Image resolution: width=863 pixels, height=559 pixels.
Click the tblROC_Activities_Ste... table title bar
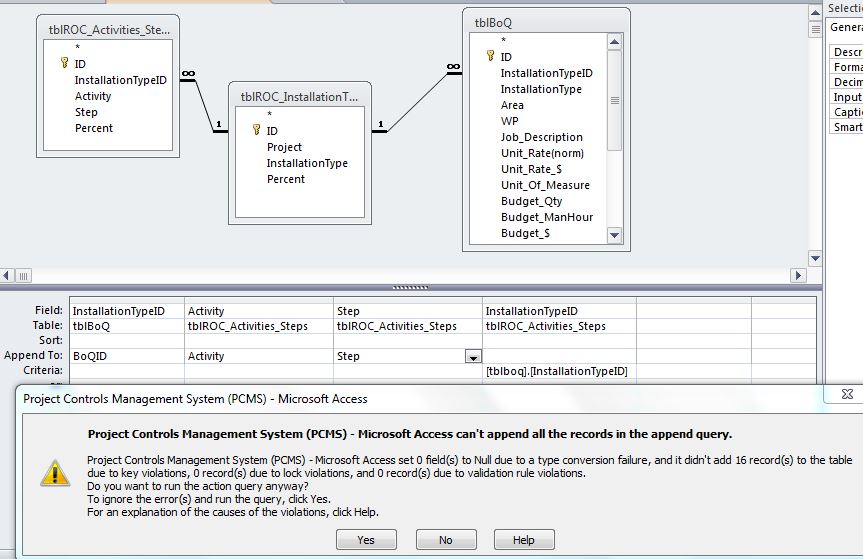(x=108, y=30)
